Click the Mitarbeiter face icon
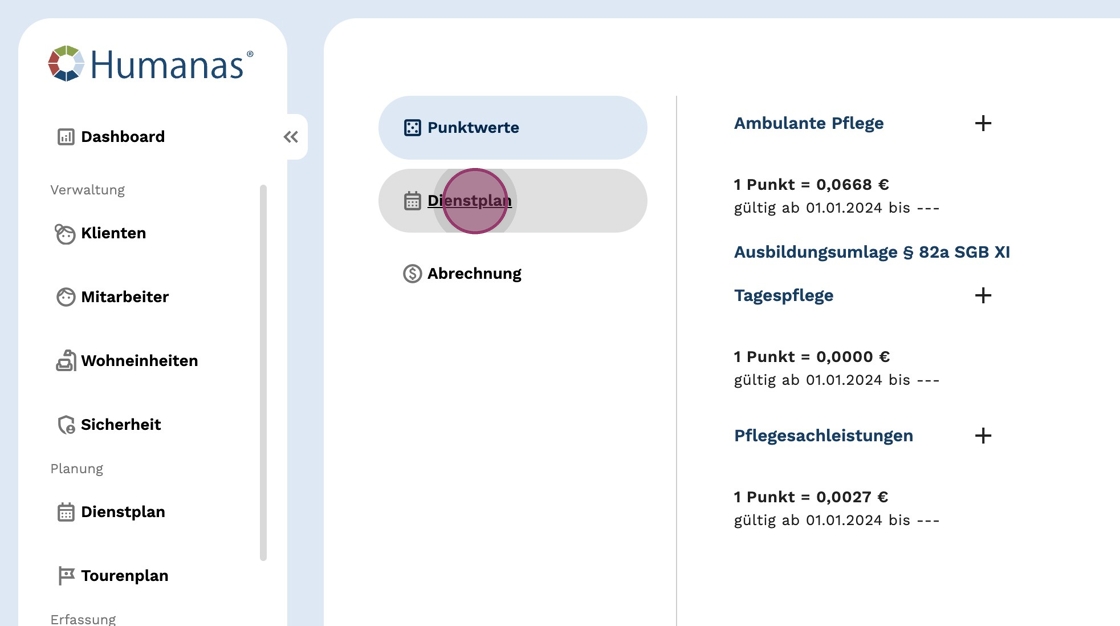This screenshot has height=626, width=1120. [x=66, y=297]
